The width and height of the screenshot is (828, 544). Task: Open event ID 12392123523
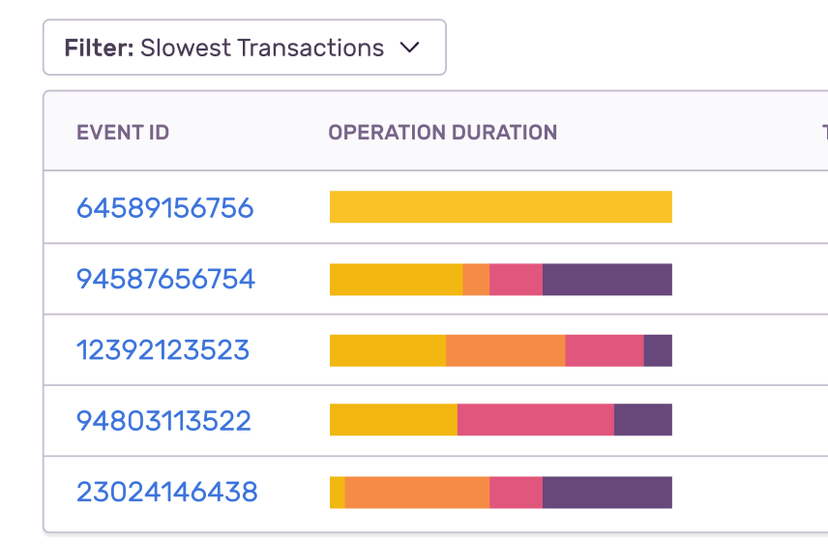(163, 350)
